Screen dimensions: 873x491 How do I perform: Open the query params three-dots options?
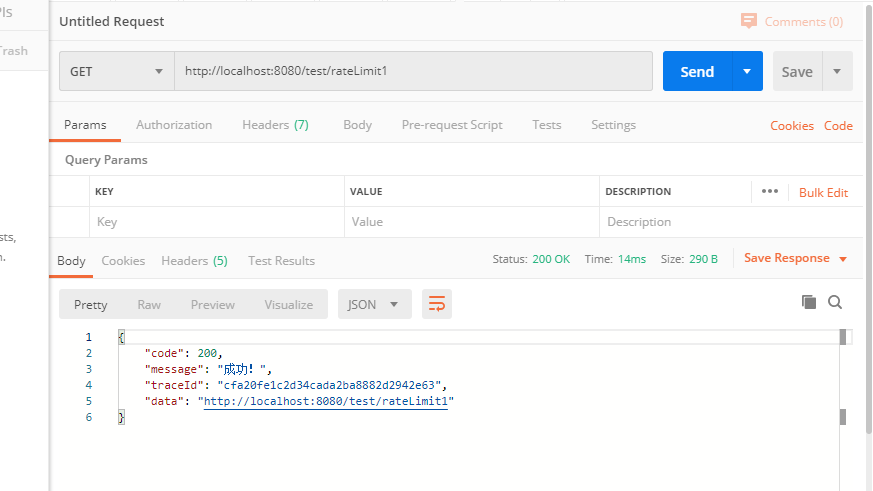[x=769, y=191]
